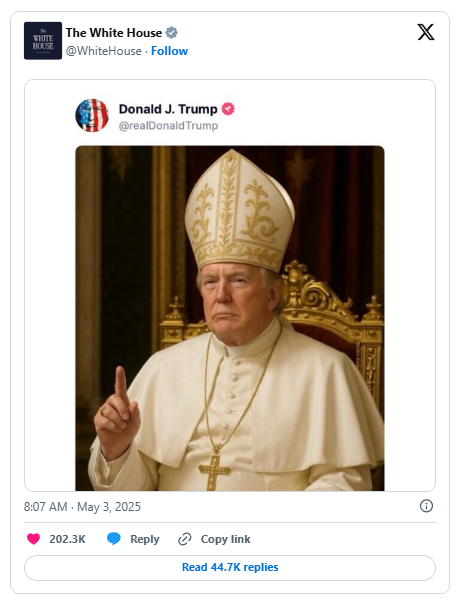461x601 pixels.
Task: Open the 8:07 AM May 3, 2025 timestamp
Action: pyautogui.click(x=82, y=507)
